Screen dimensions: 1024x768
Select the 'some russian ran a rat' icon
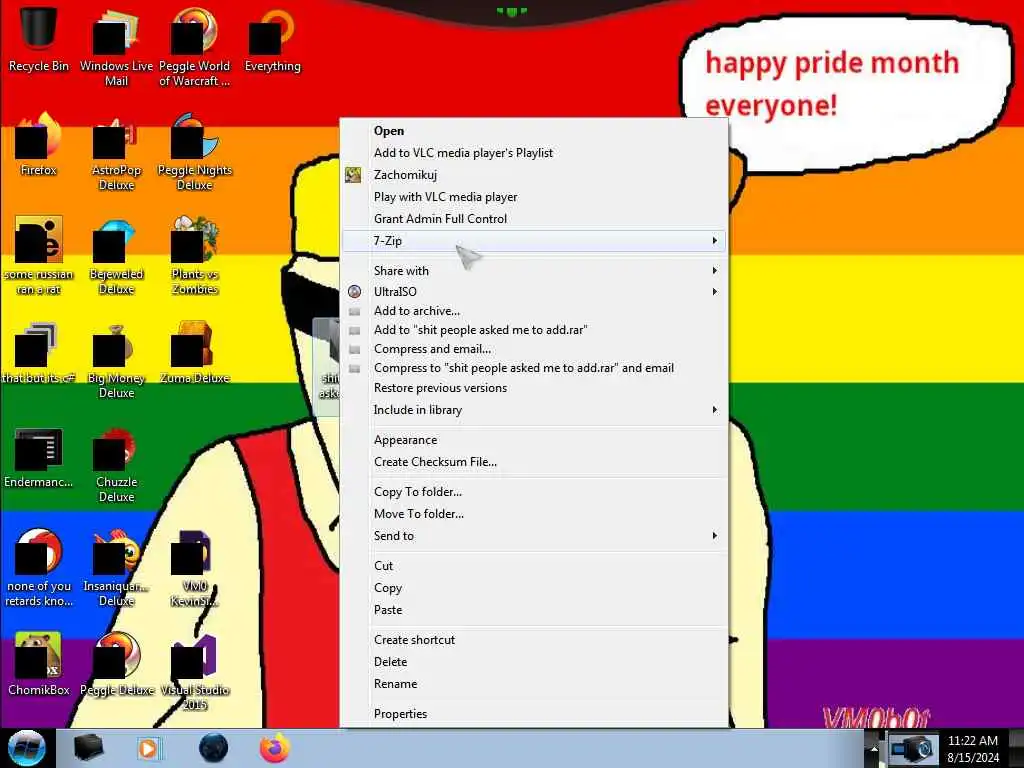39,255
